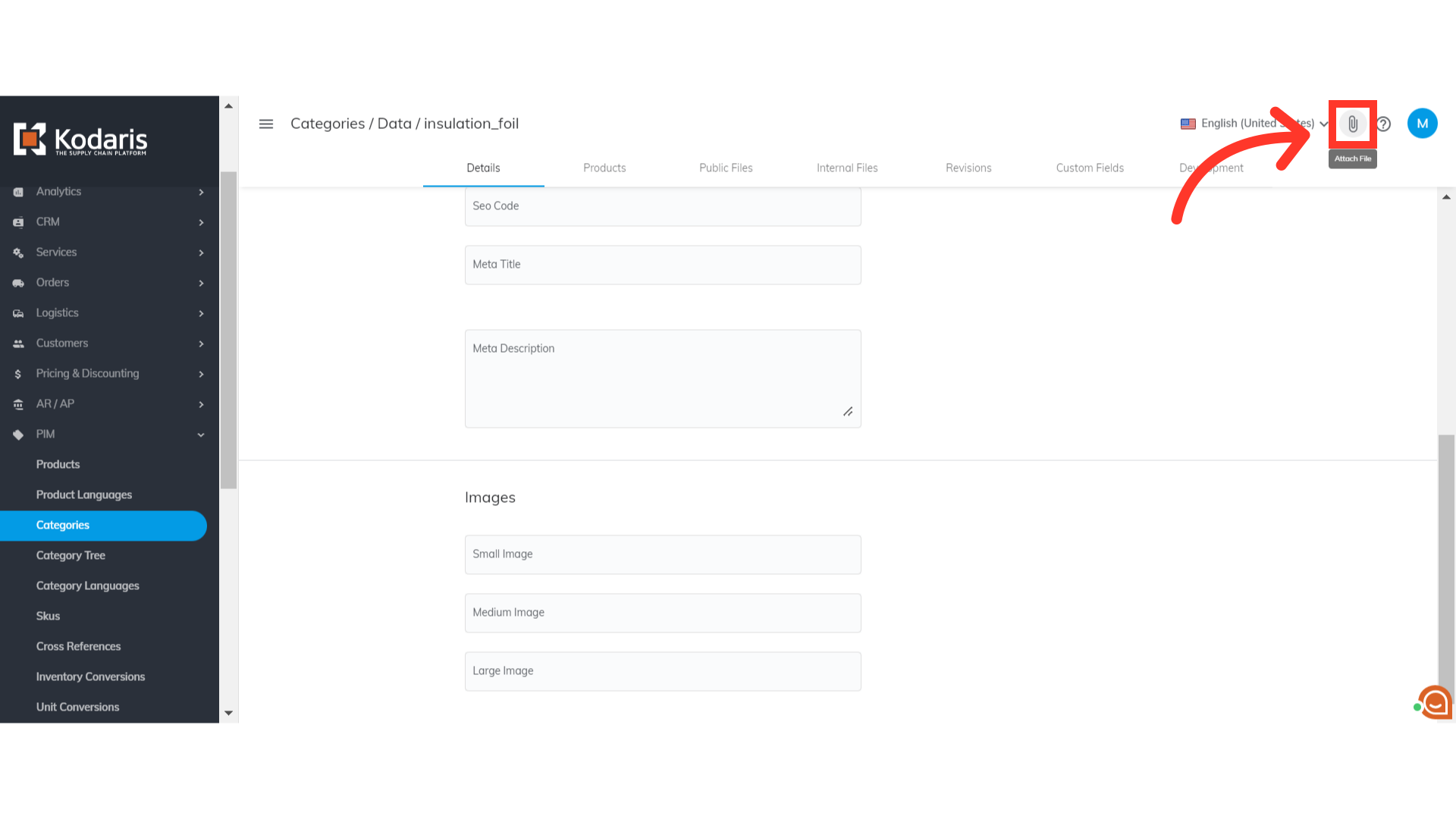Image resolution: width=1456 pixels, height=819 pixels.
Task: Click the Small Image input field
Action: 663,554
